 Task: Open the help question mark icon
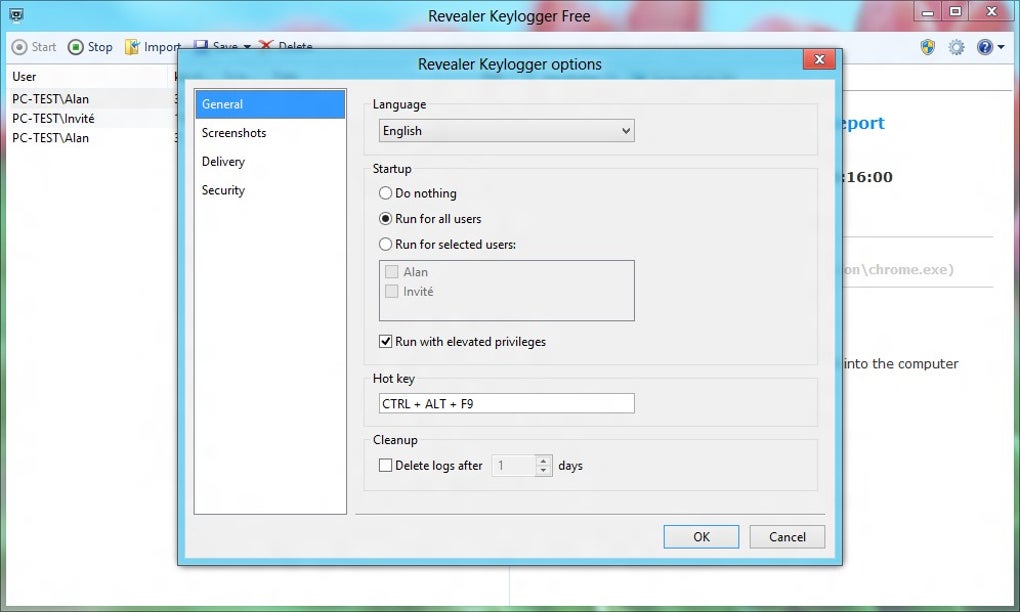[985, 47]
